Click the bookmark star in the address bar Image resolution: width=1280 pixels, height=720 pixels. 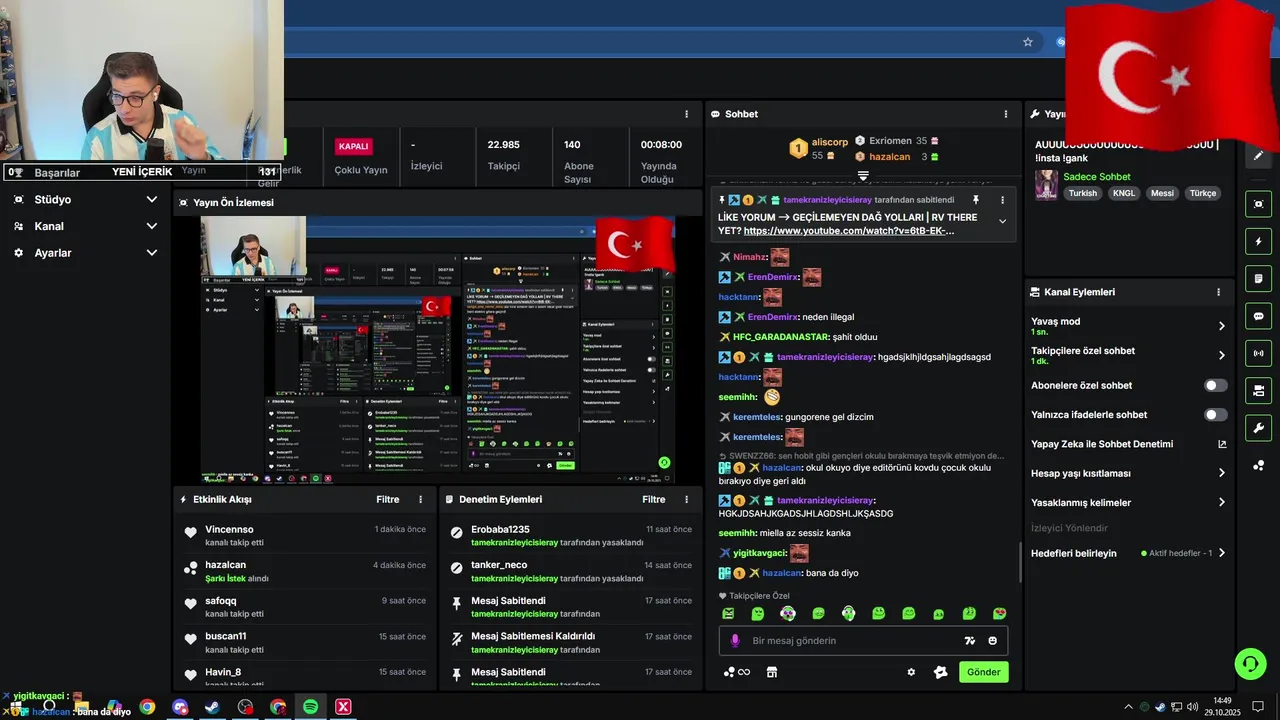[x=1027, y=42]
